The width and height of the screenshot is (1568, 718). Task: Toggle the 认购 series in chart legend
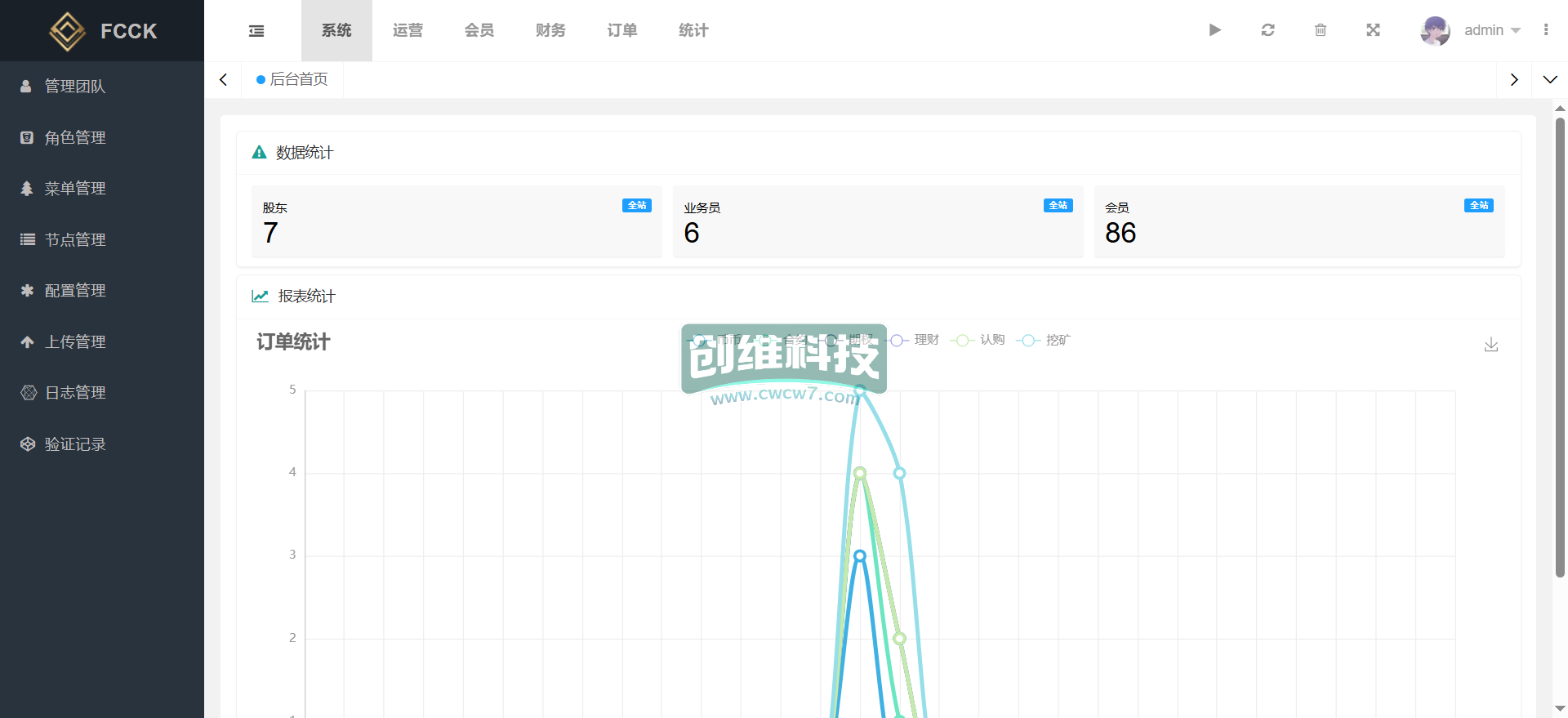pos(982,340)
